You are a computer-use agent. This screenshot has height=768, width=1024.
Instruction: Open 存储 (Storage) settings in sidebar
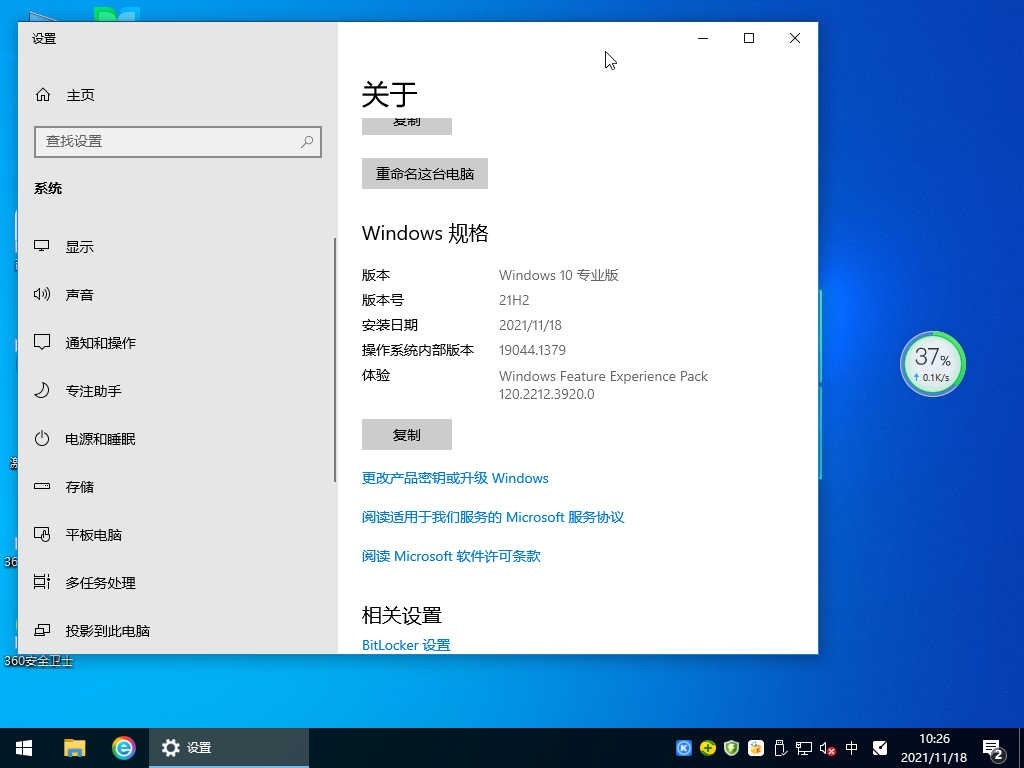(80, 486)
